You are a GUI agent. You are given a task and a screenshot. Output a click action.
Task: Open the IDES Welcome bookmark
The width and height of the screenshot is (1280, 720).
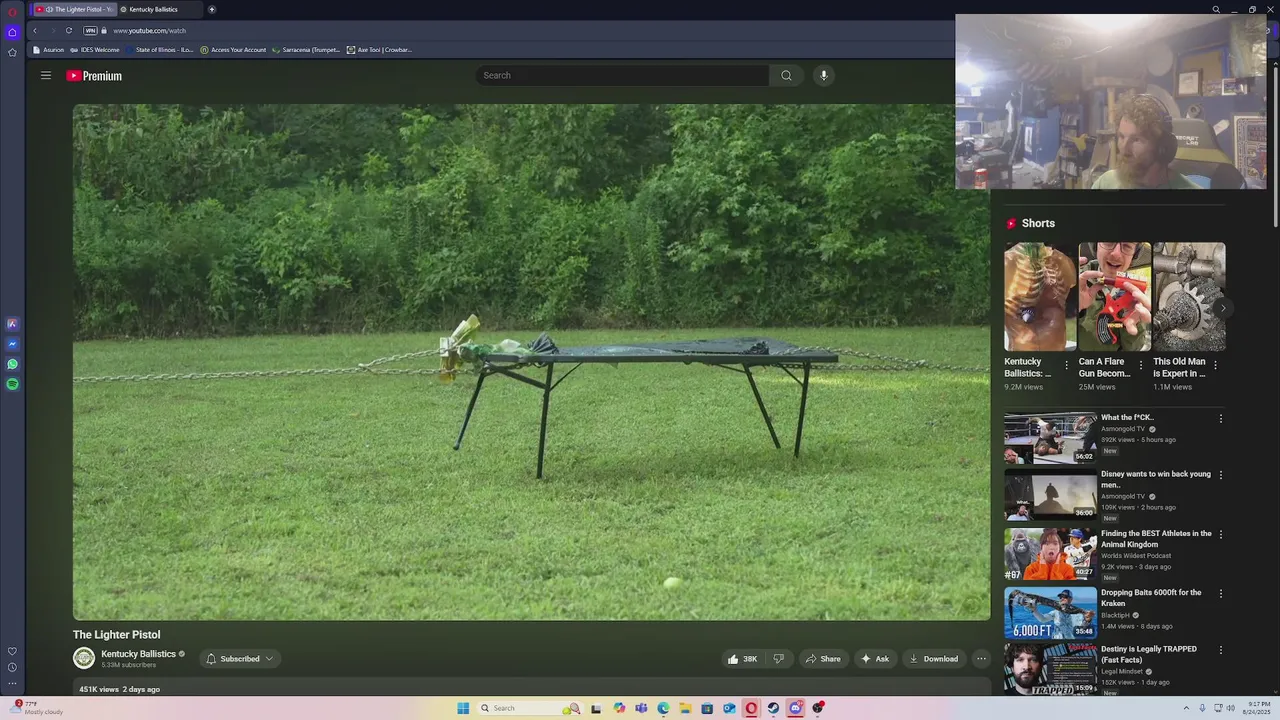pos(95,50)
